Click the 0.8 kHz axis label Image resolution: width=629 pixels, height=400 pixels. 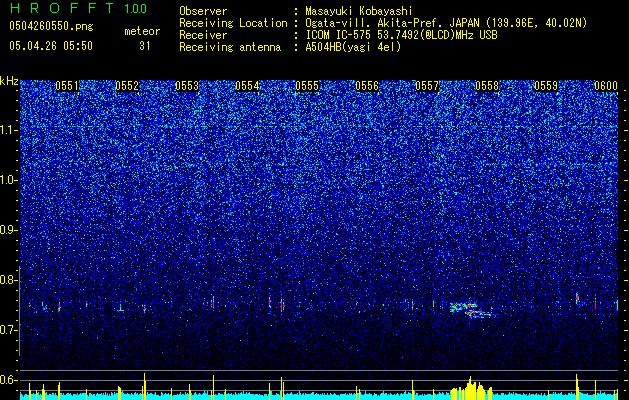coord(9,280)
